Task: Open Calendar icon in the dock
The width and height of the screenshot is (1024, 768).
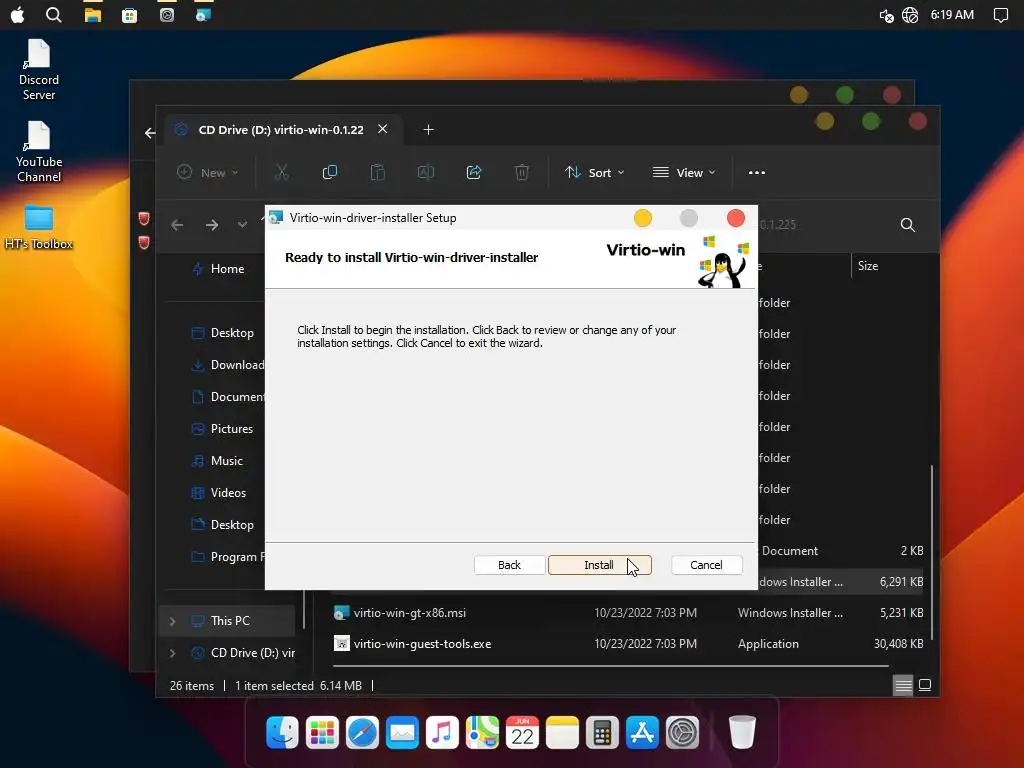Action: click(x=522, y=732)
